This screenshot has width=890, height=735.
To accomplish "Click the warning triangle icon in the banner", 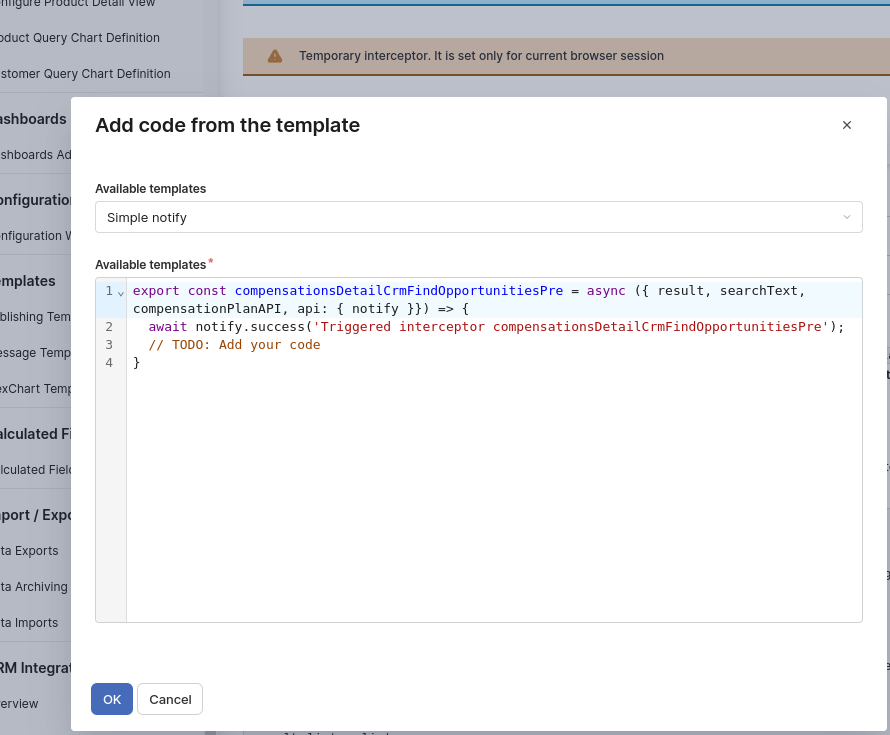I will click(x=275, y=56).
